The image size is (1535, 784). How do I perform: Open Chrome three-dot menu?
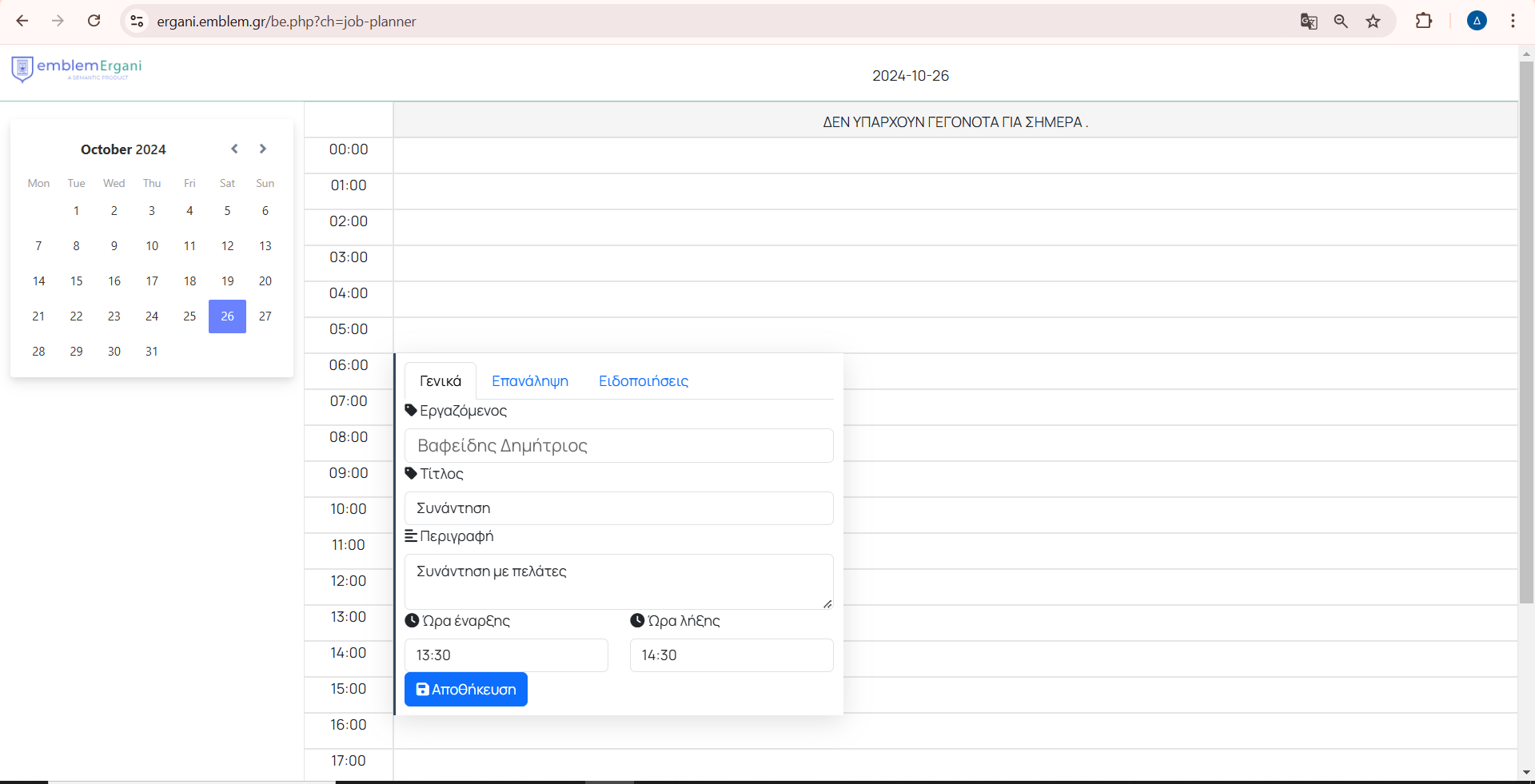(1513, 22)
